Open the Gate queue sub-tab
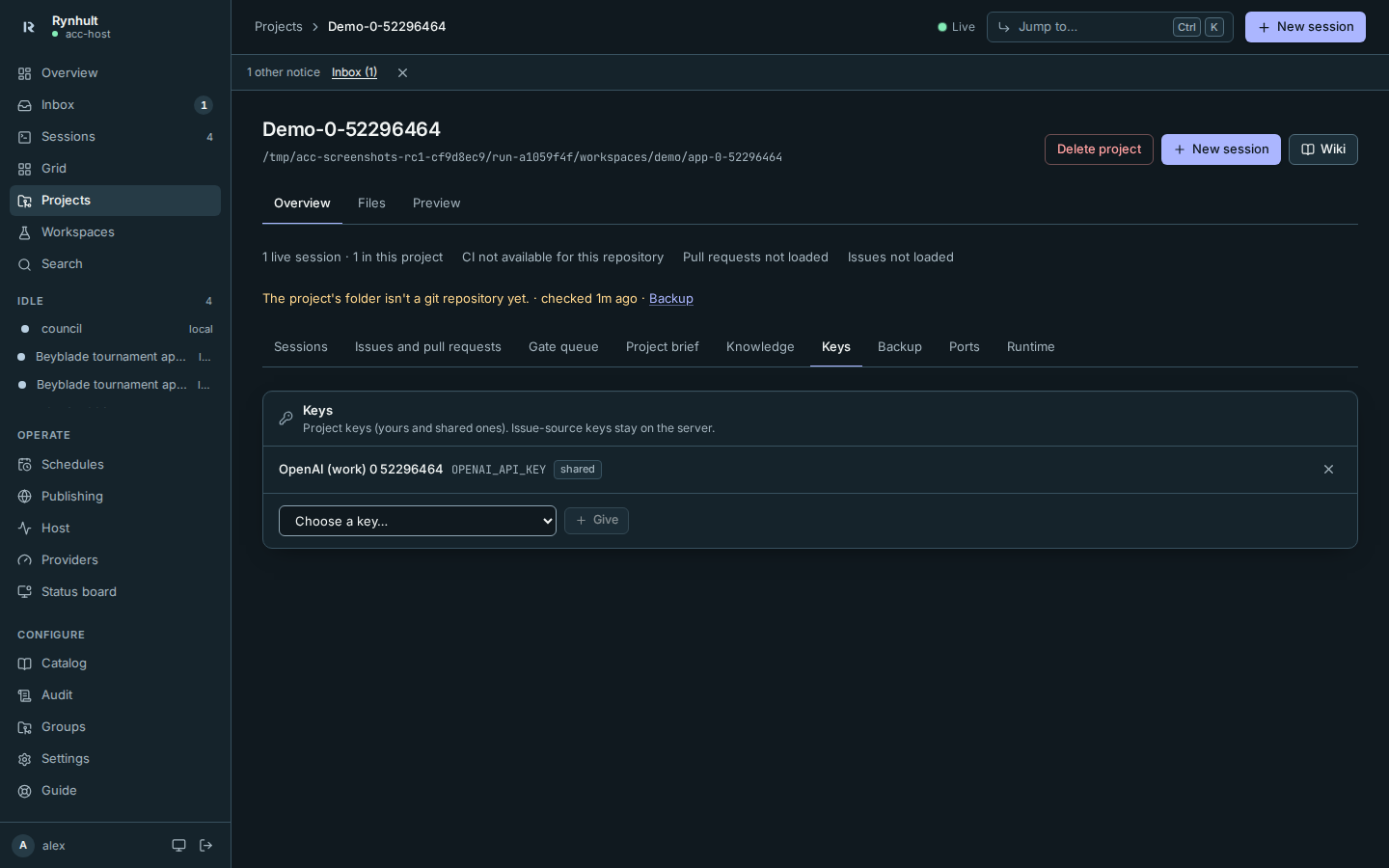Screen dimensions: 1389x868 point(563,347)
